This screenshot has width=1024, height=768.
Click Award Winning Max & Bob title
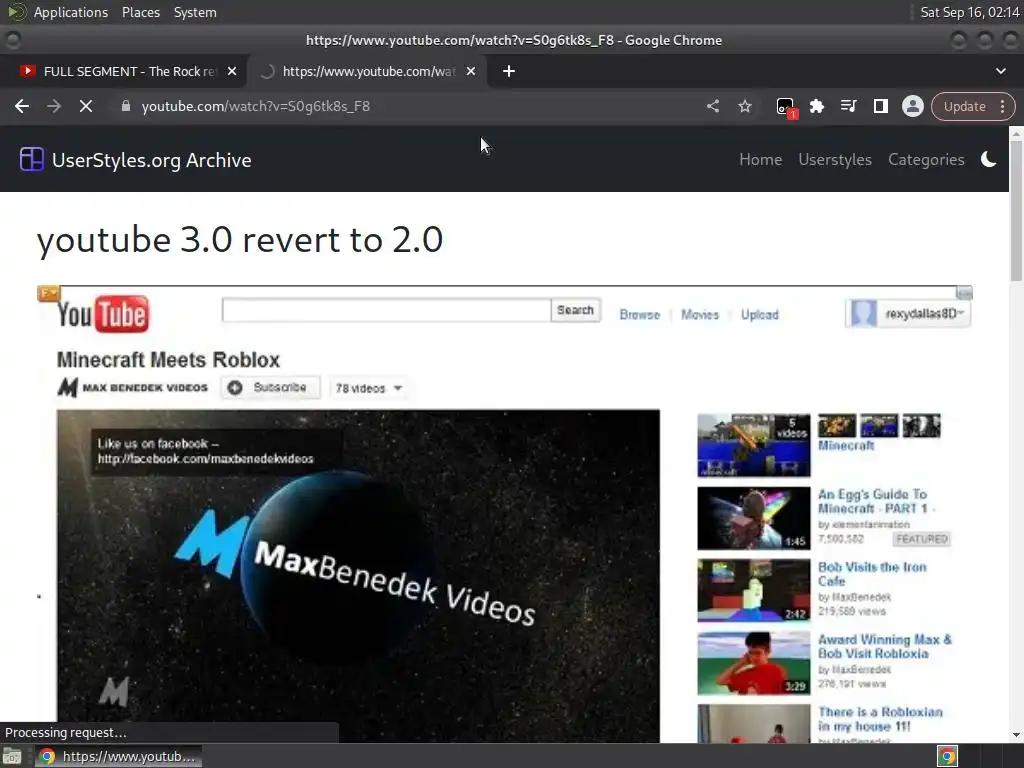tap(884, 647)
